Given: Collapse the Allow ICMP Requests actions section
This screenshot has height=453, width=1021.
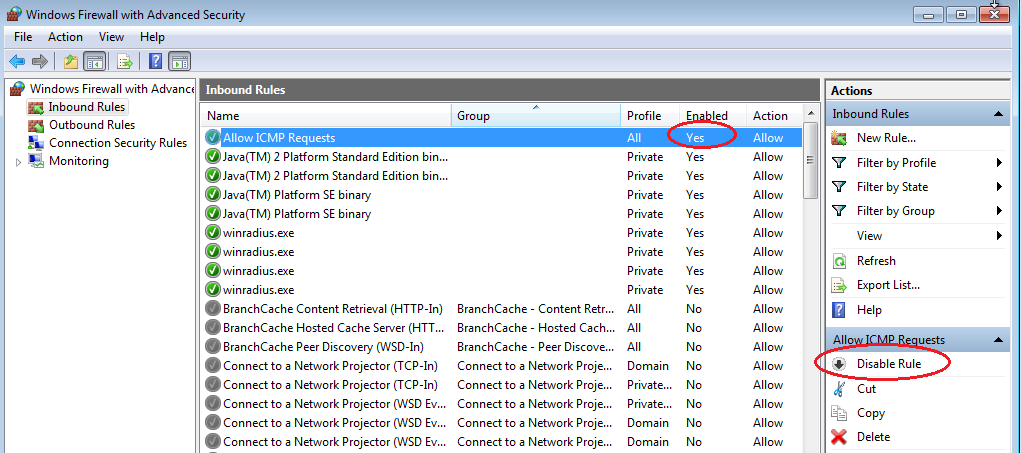Looking at the screenshot, I should tap(998, 340).
